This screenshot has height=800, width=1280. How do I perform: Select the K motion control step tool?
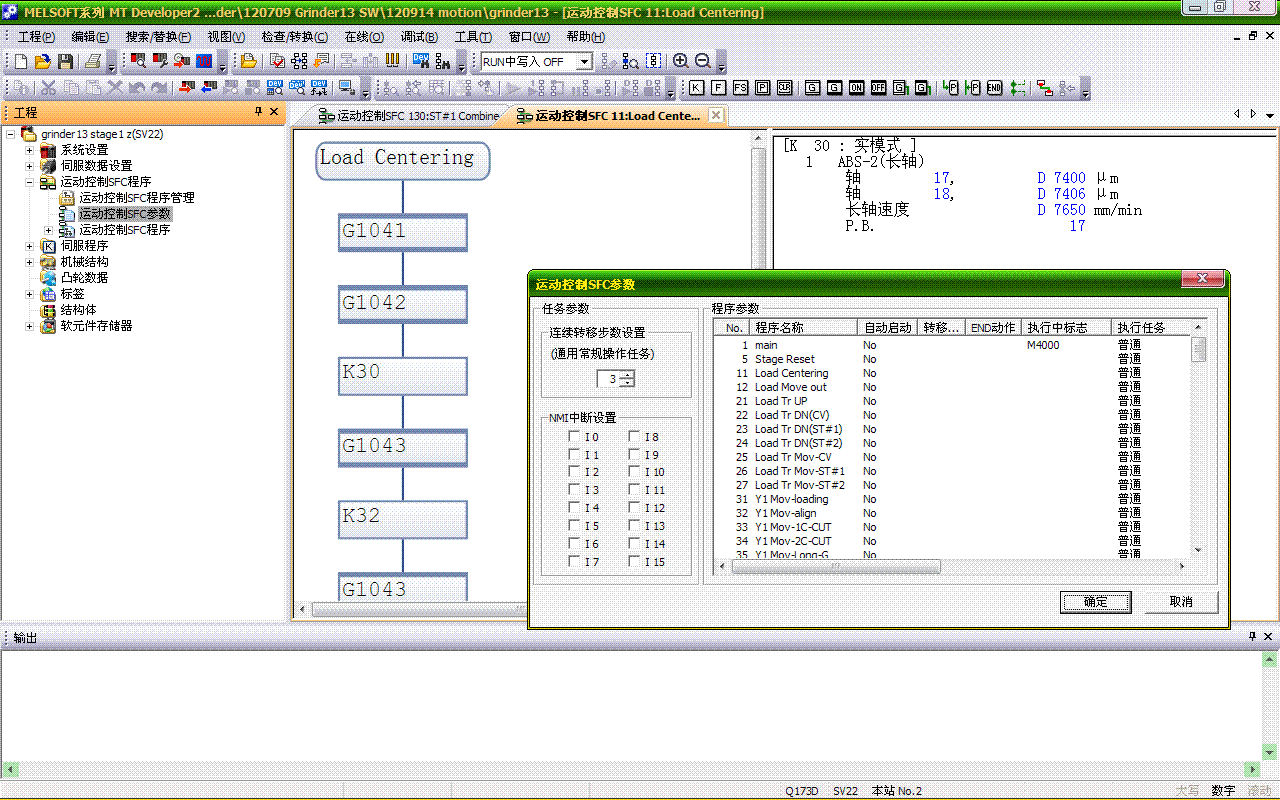(x=696, y=88)
